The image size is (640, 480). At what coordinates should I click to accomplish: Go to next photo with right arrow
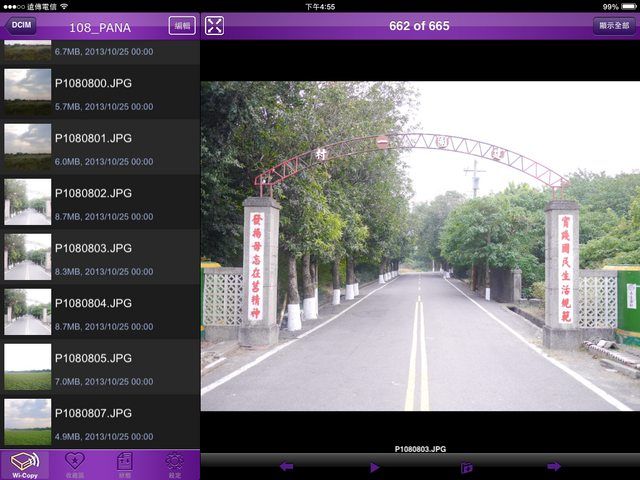click(553, 466)
